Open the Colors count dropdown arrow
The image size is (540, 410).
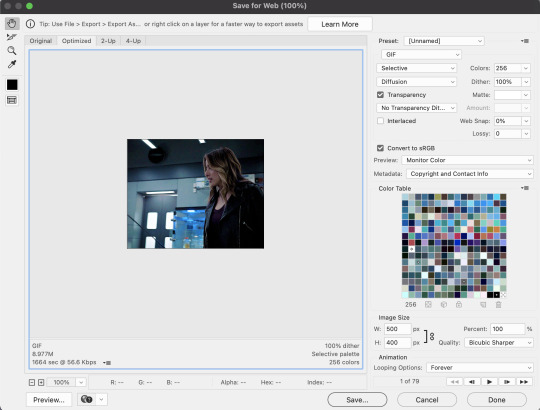(526, 68)
